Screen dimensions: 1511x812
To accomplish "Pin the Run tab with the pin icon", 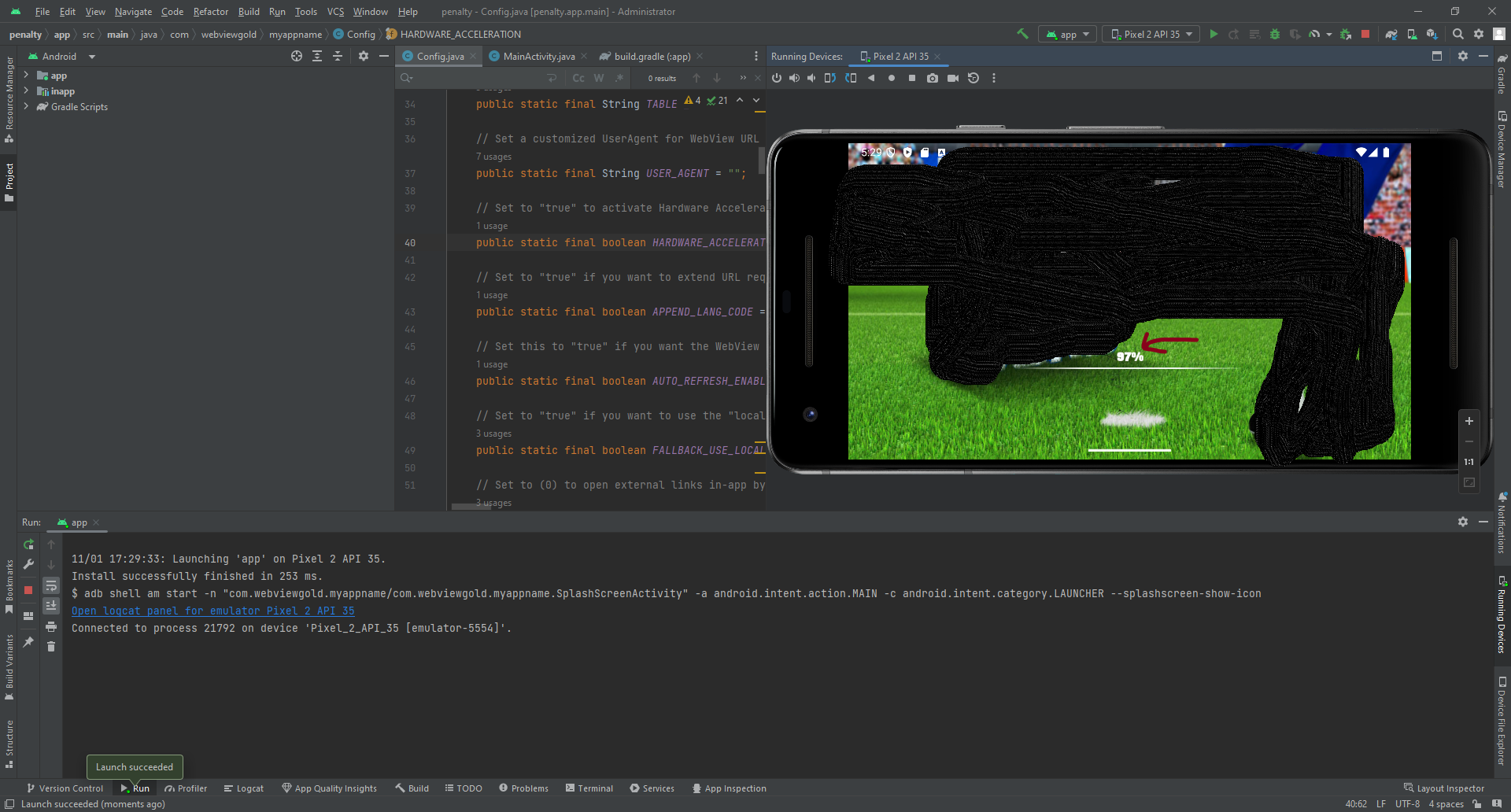I will point(28,642).
